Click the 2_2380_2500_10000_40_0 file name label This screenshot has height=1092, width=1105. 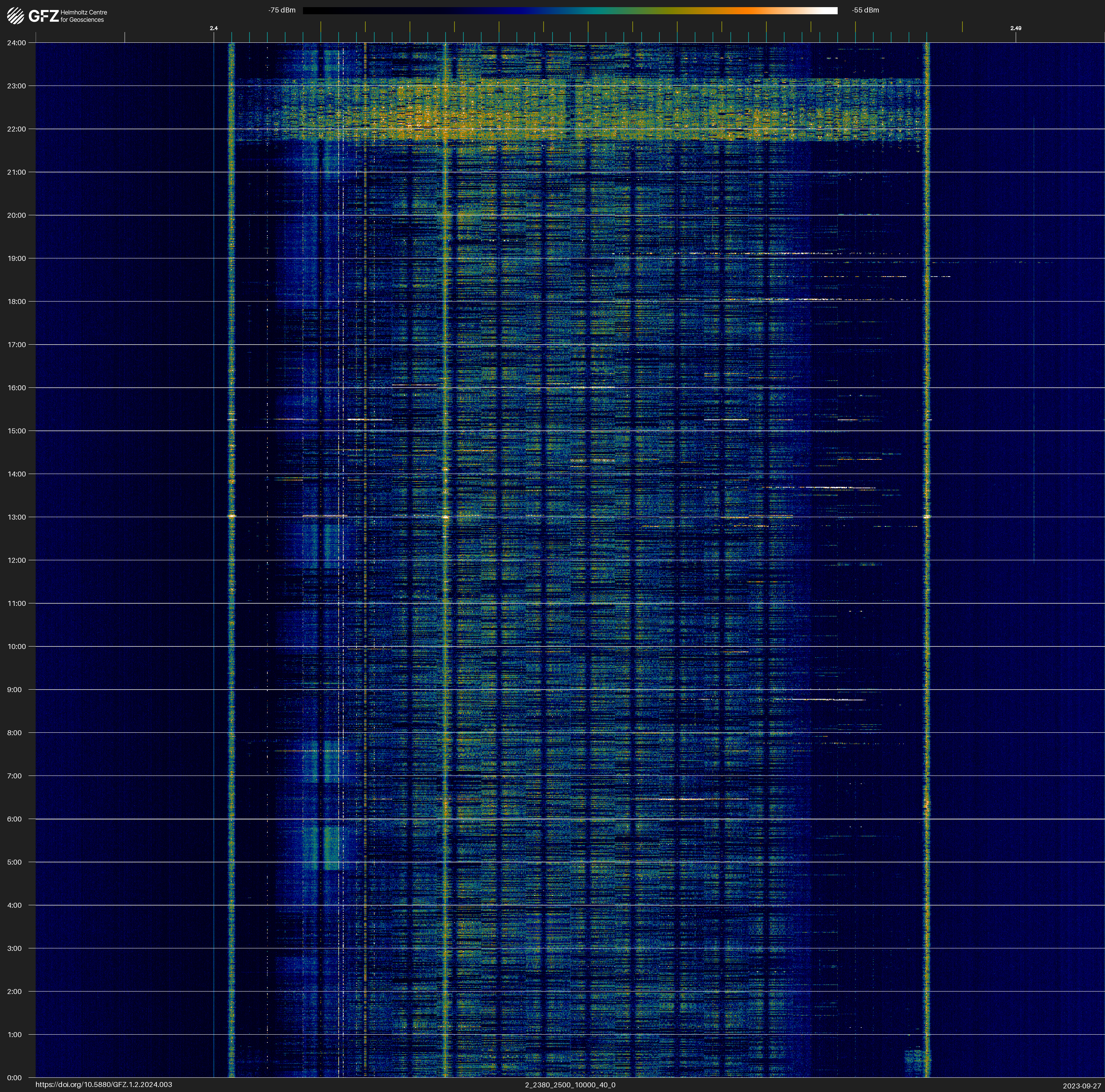[x=570, y=1085]
